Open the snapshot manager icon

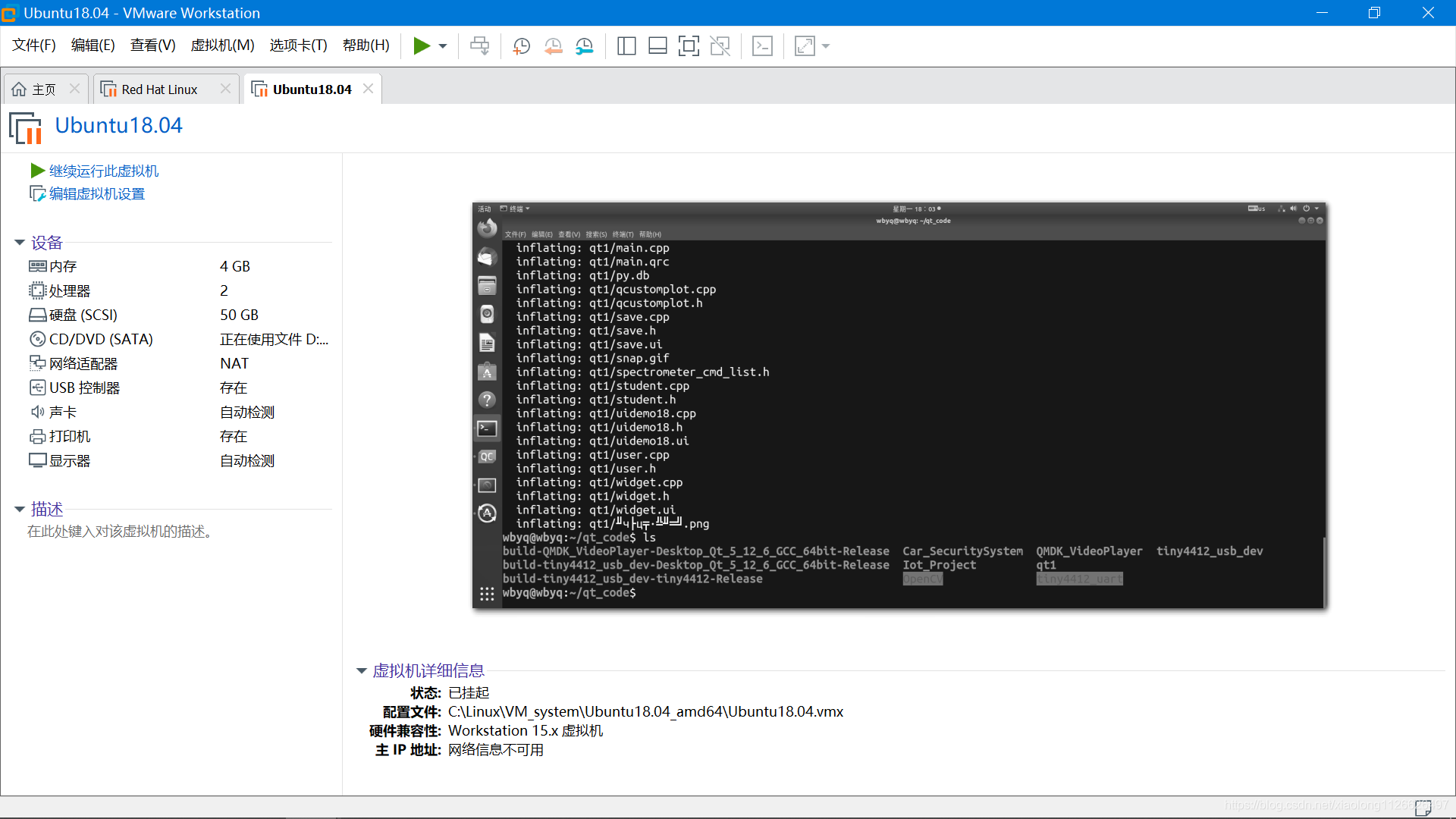click(x=584, y=46)
